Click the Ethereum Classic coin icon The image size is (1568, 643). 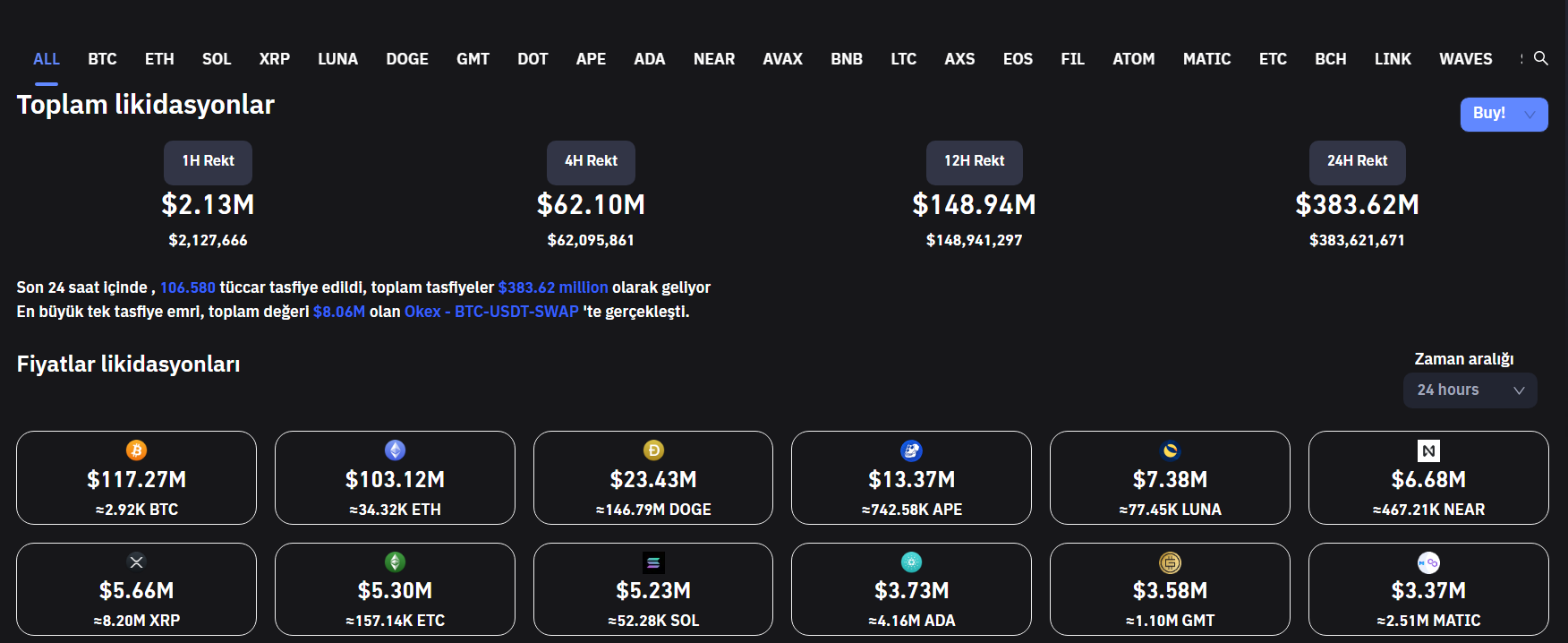[395, 562]
